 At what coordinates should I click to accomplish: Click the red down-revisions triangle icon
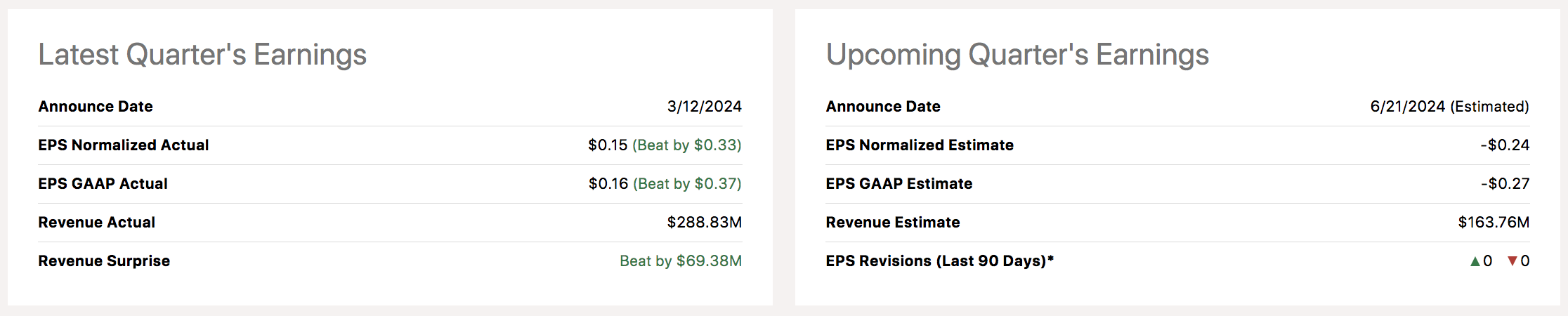click(x=1512, y=261)
